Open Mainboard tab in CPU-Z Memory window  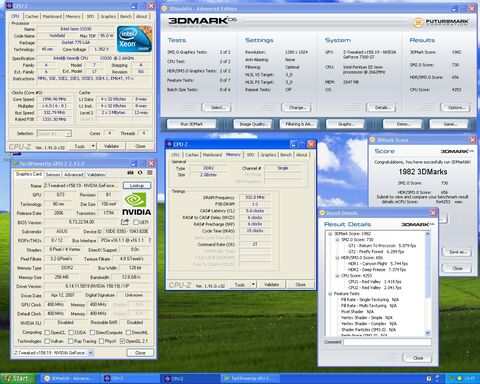[212, 155]
